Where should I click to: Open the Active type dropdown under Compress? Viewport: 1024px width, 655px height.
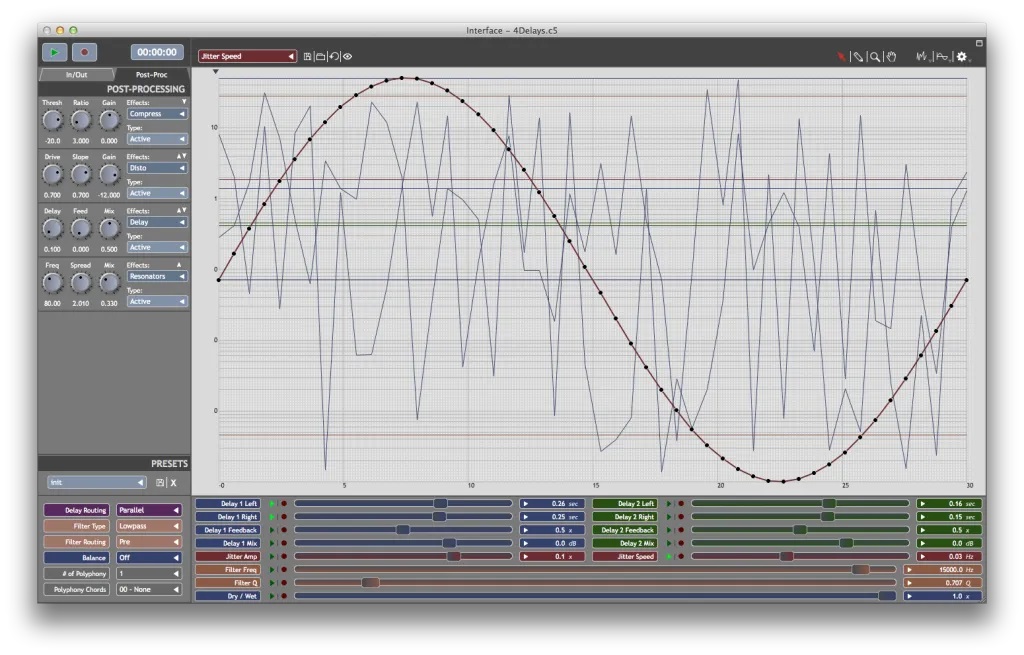coord(157,140)
